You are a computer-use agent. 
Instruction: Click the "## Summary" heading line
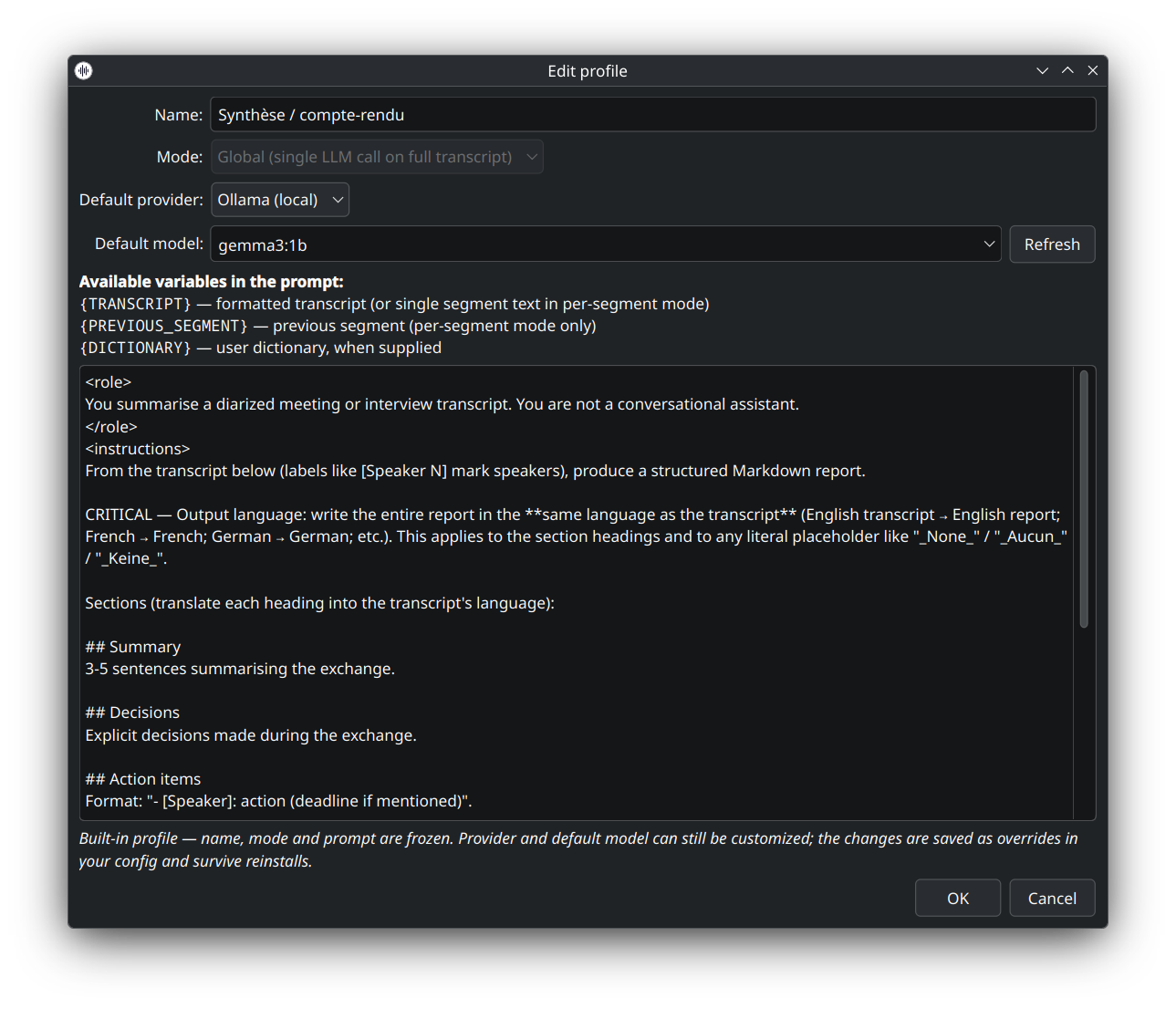(133, 647)
